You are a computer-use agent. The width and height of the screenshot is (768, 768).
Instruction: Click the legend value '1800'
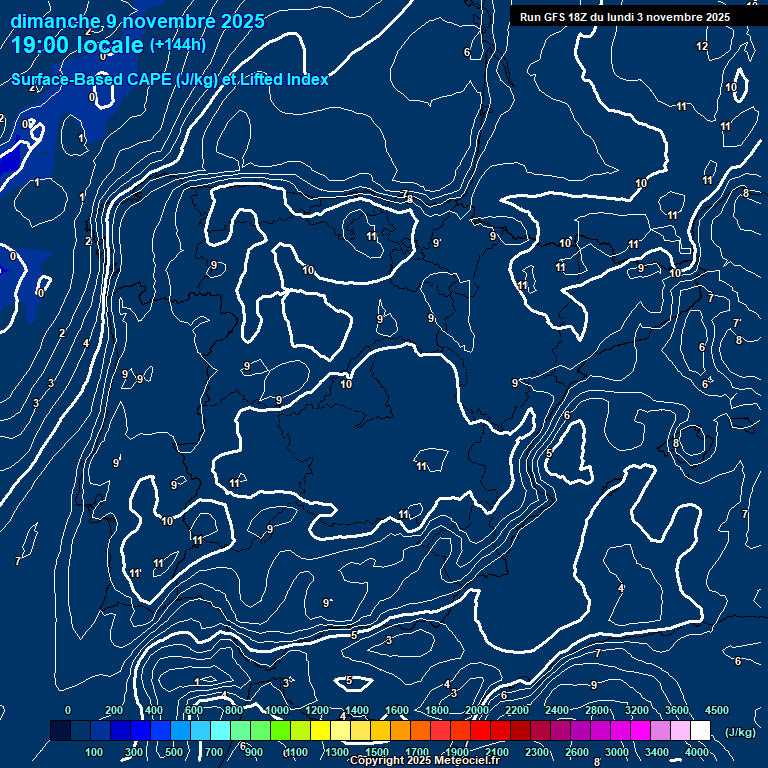click(437, 710)
